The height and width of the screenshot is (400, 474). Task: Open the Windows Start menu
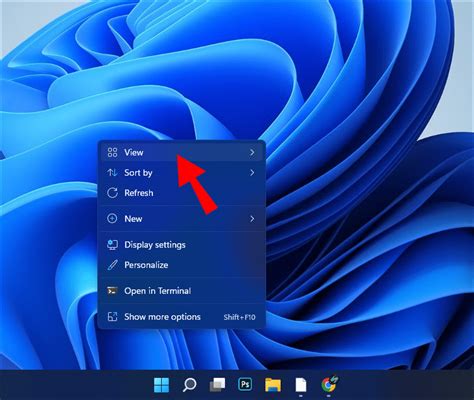161,385
